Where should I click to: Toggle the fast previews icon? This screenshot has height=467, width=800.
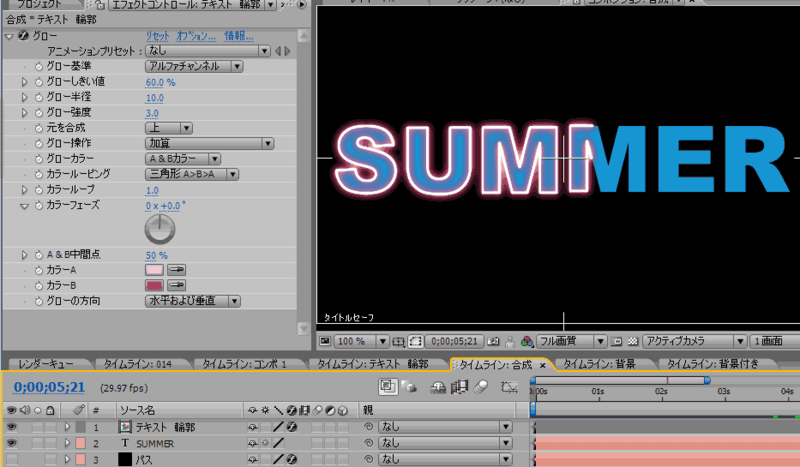[x=616, y=341]
